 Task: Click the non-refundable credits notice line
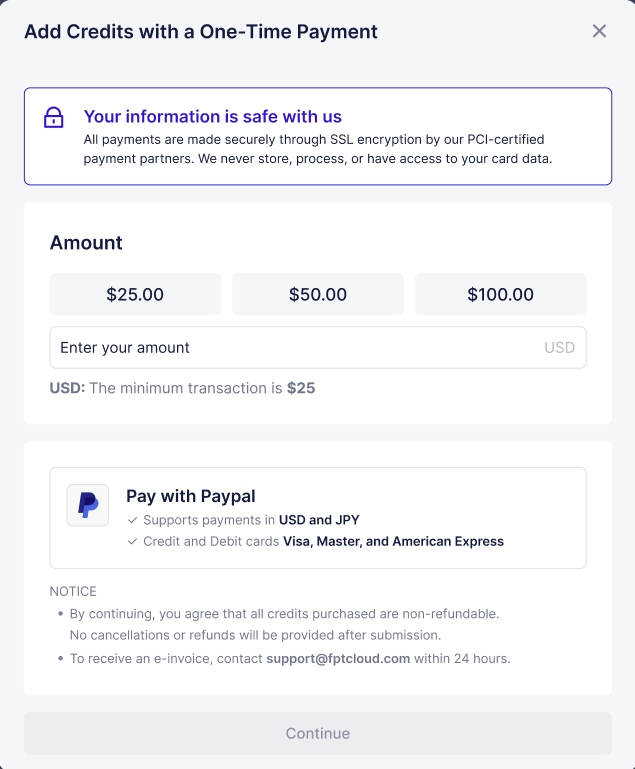284,613
